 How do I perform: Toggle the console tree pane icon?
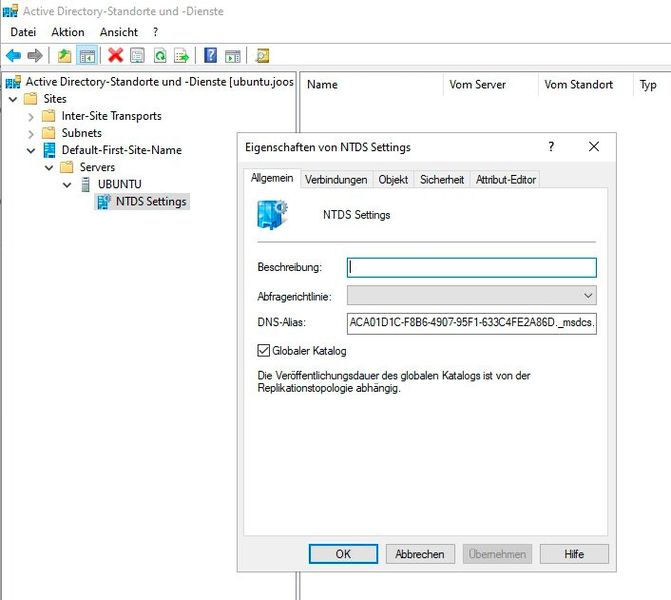pos(87,56)
